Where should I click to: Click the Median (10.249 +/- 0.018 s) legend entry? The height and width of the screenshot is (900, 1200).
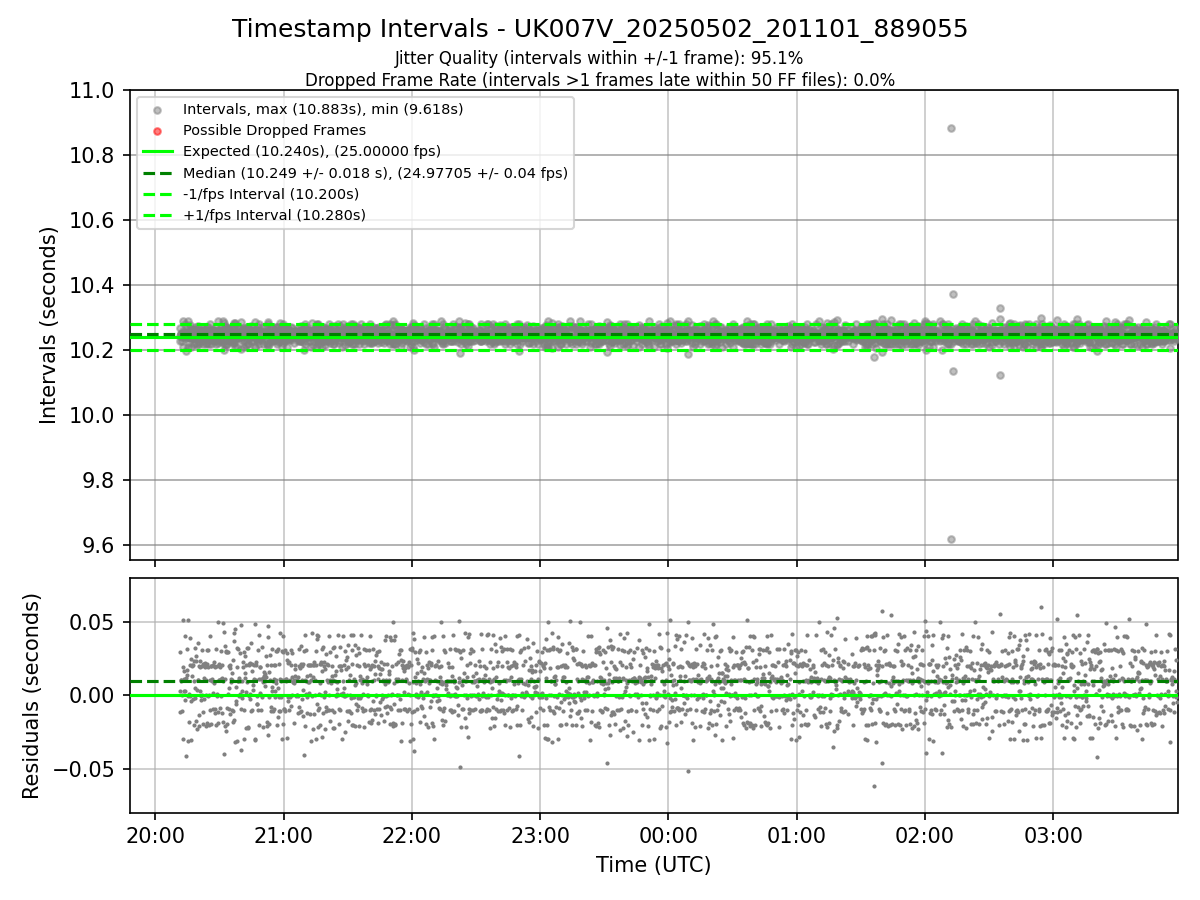375,173
